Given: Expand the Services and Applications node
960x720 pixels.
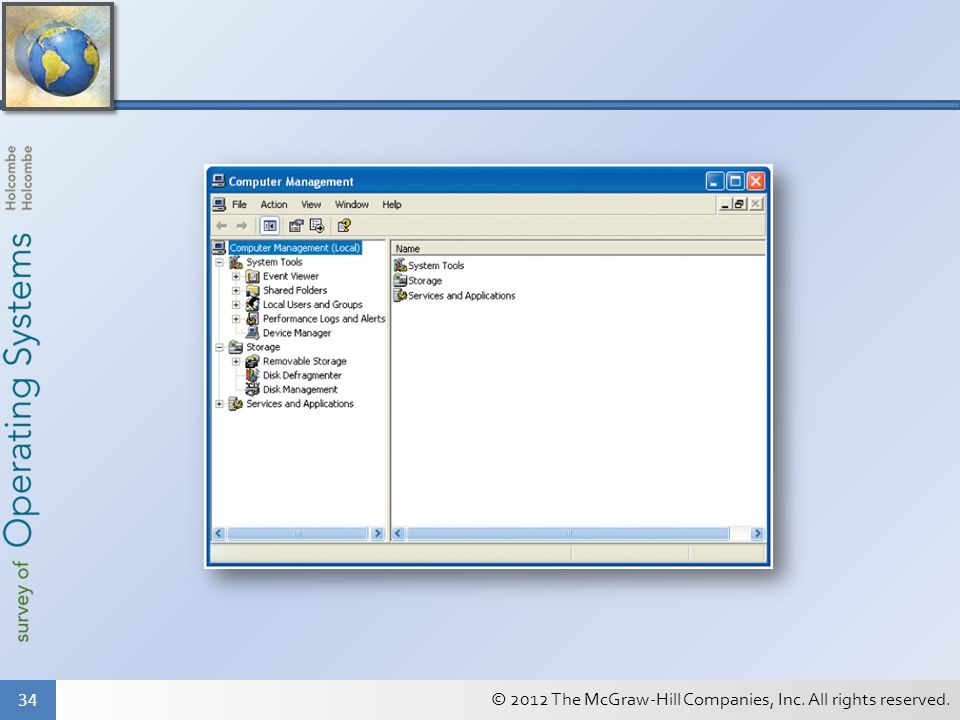Looking at the screenshot, I should point(219,404).
